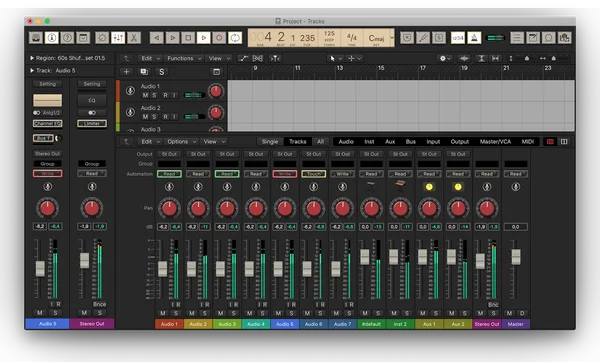The image size is (600, 362).
Task: Click the pencil tuner icon in toolbar
Action: click(x=423, y=38)
